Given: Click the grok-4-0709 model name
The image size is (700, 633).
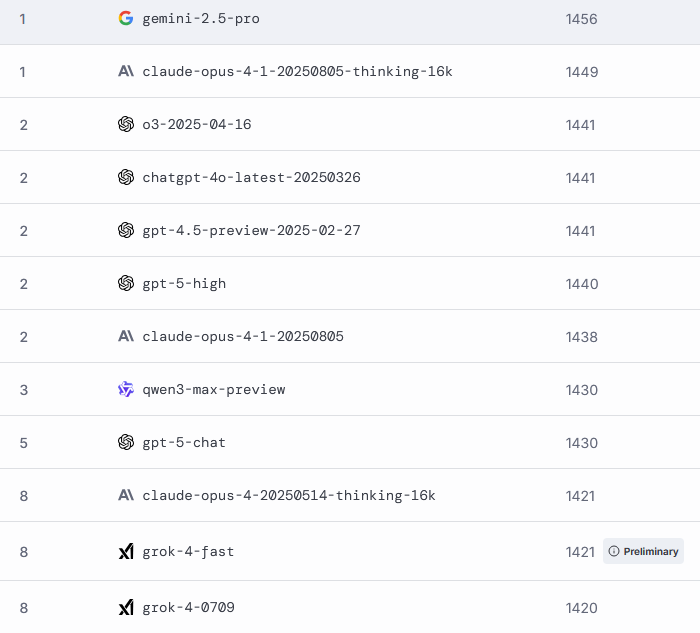Looking at the screenshot, I should 189,608.
